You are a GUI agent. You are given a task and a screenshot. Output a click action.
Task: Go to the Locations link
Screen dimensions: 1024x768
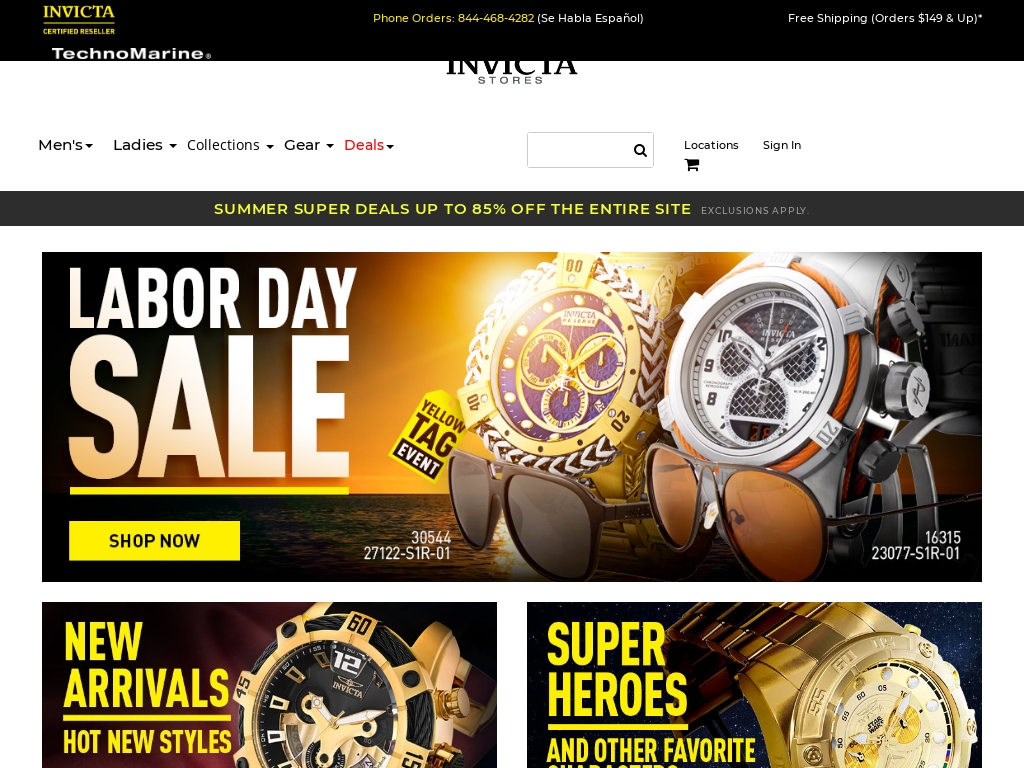pyautogui.click(x=711, y=145)
